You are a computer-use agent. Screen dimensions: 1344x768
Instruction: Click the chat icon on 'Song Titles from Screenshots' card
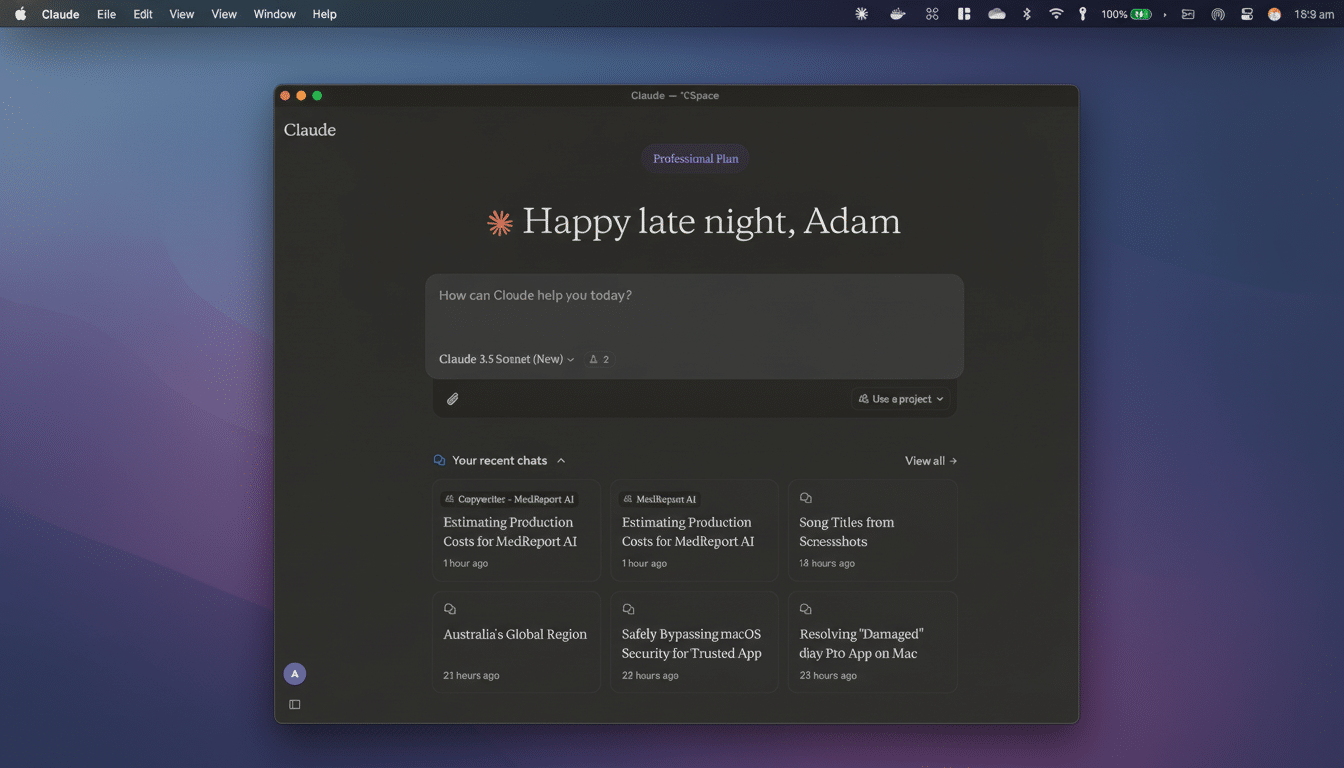[x=806, y=498]
